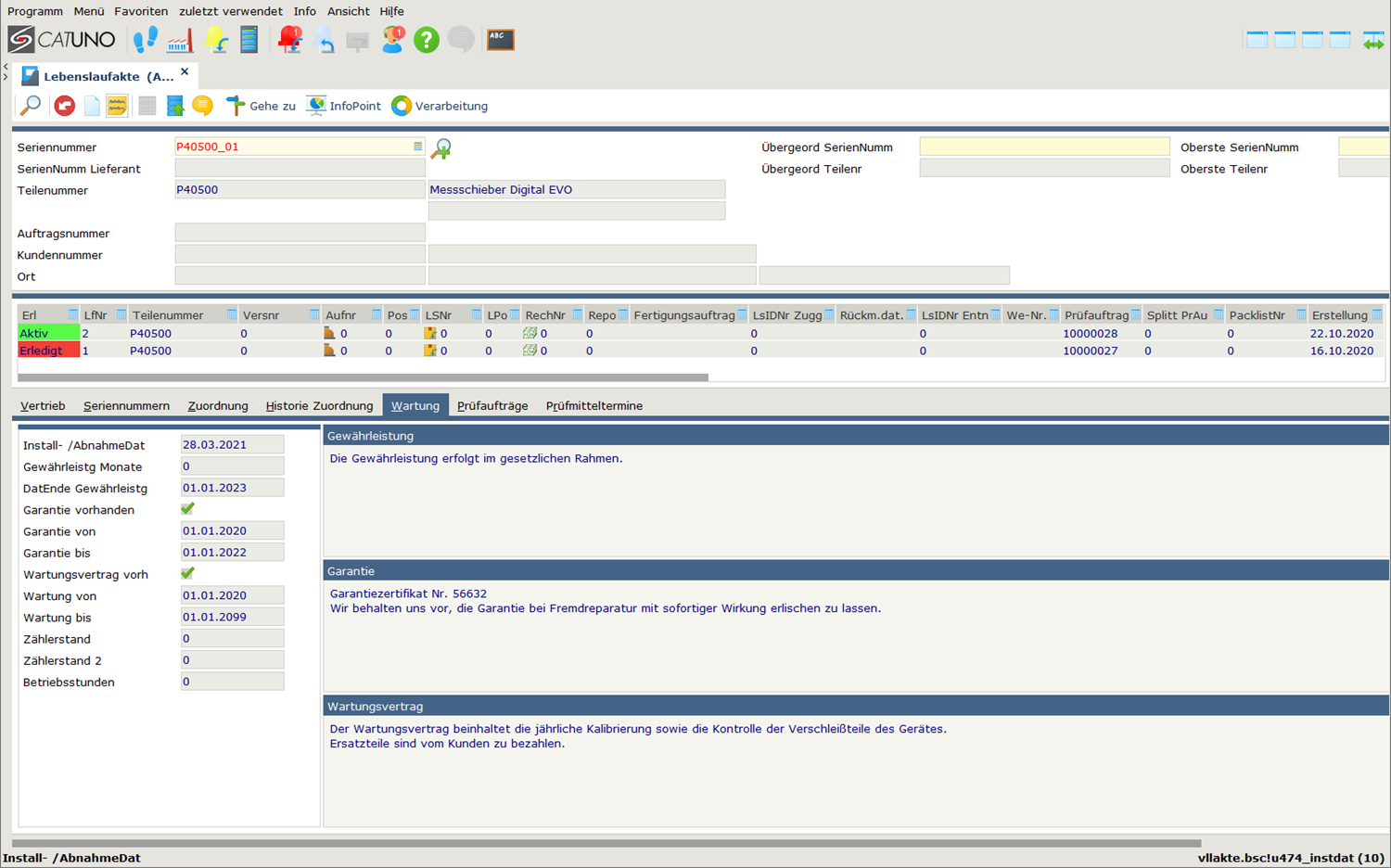Viewport: 1391px width, 868px height.
Task: Click the footsteps icon in main toolbar
Action: point(146,40)
